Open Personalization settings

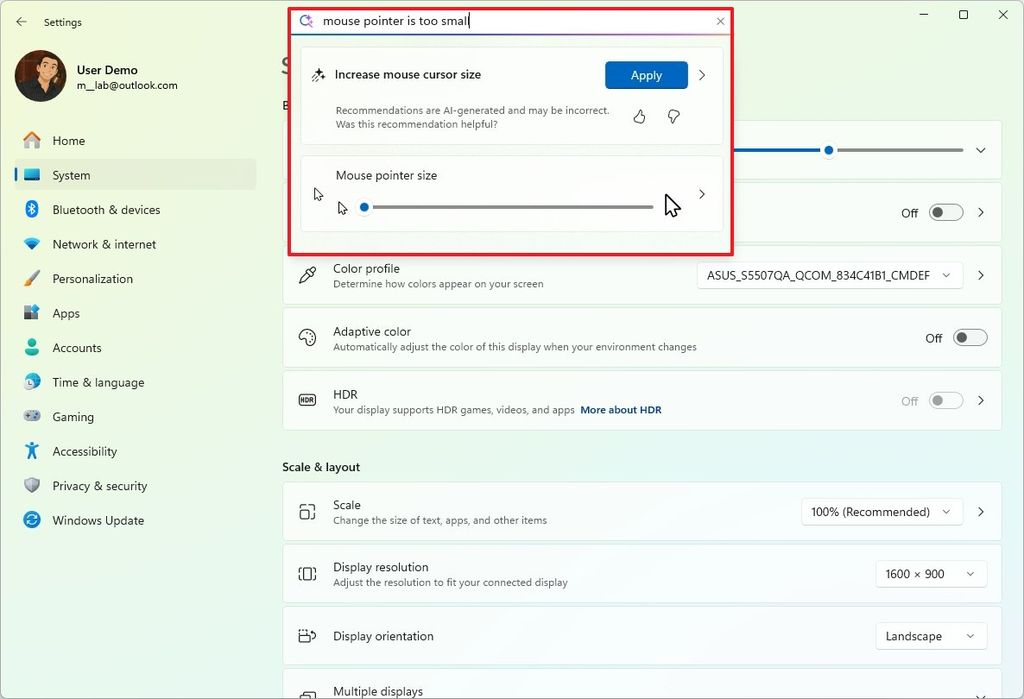pos(91,278)
